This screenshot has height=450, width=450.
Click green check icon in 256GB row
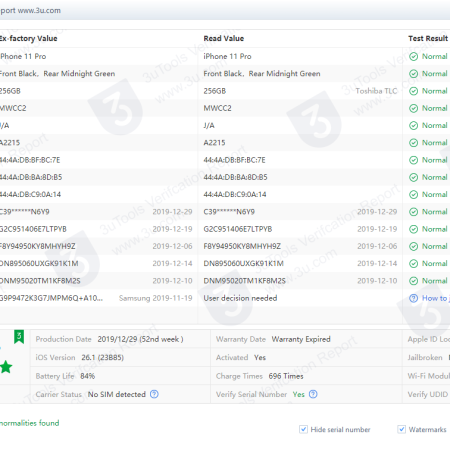pyautogui.click(x=413, y=91)
